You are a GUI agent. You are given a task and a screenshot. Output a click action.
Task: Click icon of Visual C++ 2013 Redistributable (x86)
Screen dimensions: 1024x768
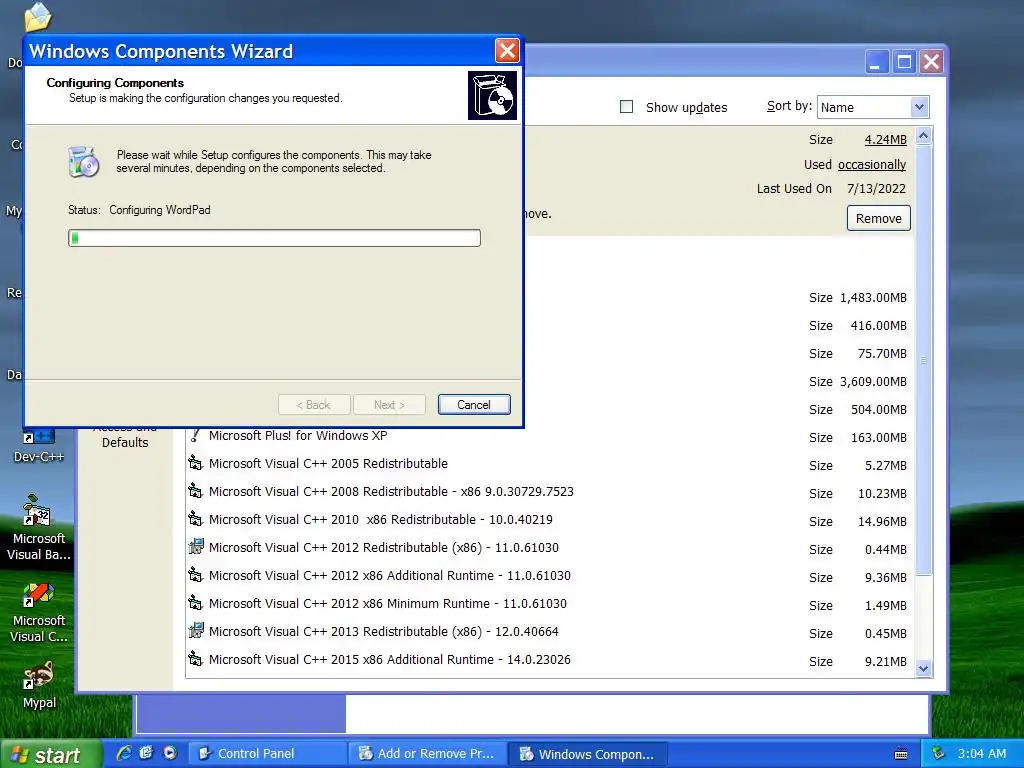[195, 632]
